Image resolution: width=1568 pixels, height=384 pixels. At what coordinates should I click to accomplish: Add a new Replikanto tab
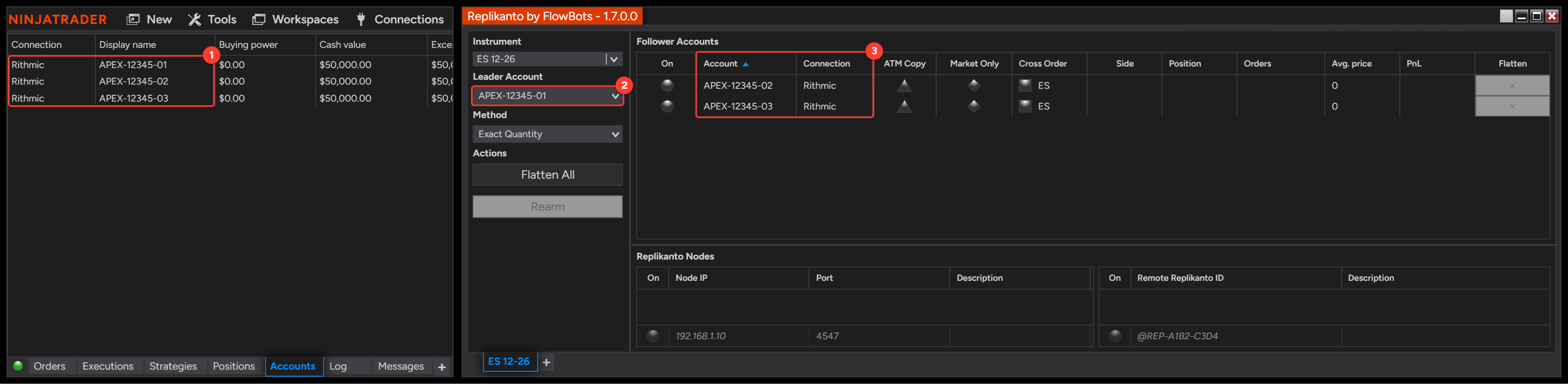(546, 362)
